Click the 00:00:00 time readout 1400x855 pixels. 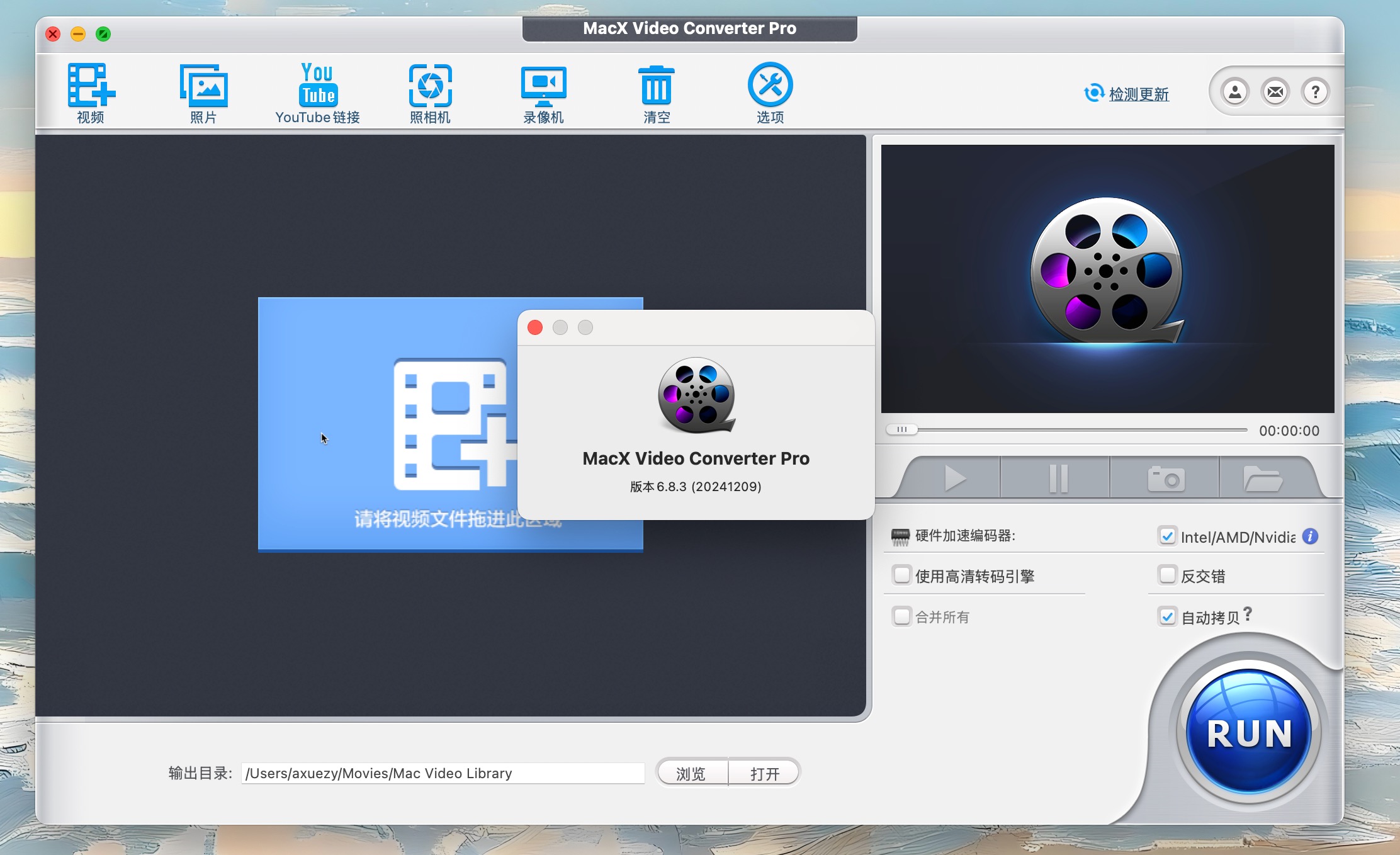(1289, 431)
